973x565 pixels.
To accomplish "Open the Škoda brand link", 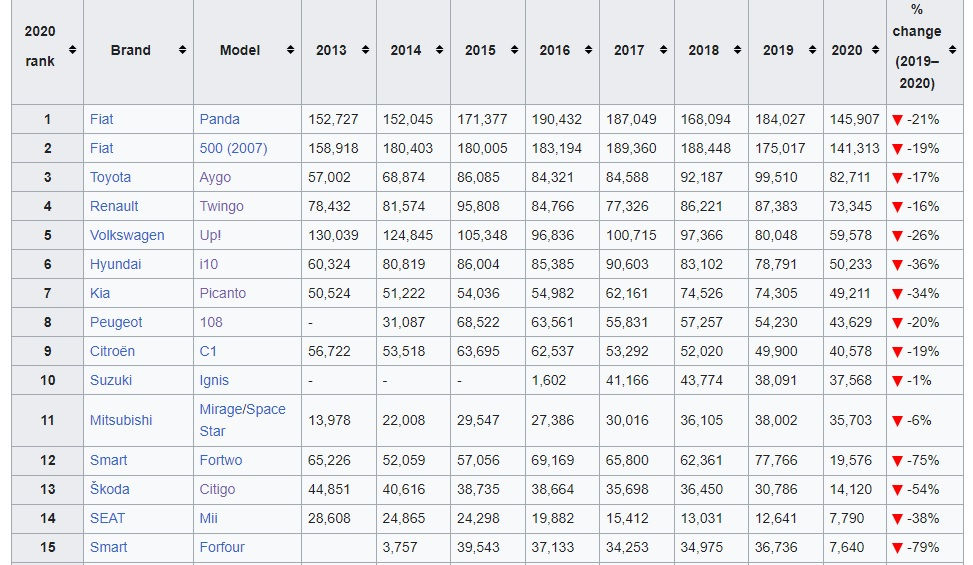I will (110, 489).
